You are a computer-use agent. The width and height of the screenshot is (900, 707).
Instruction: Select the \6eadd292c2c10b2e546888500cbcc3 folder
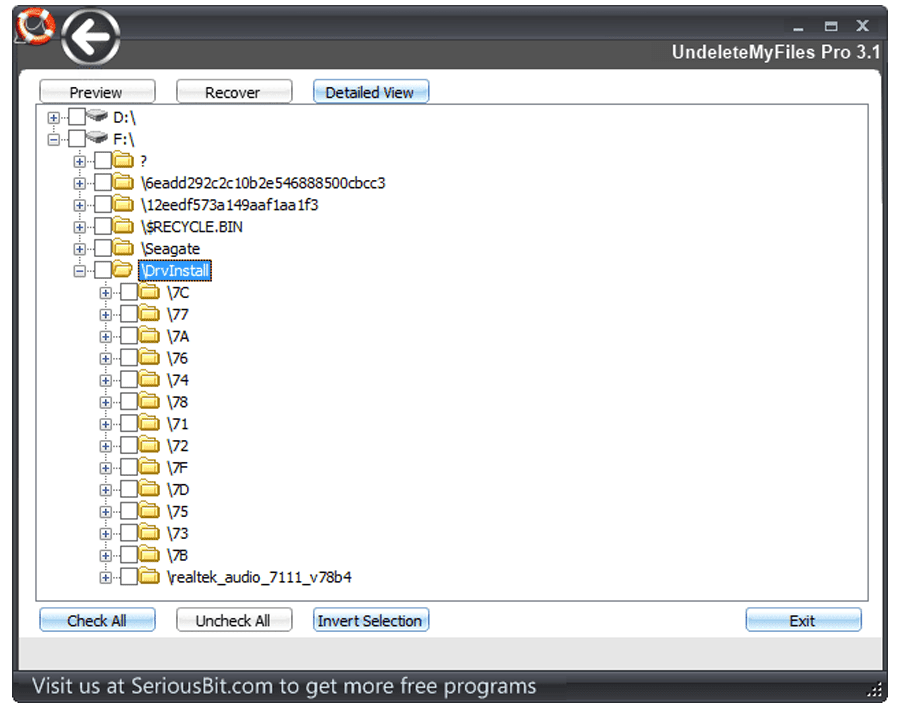point(263,183)
